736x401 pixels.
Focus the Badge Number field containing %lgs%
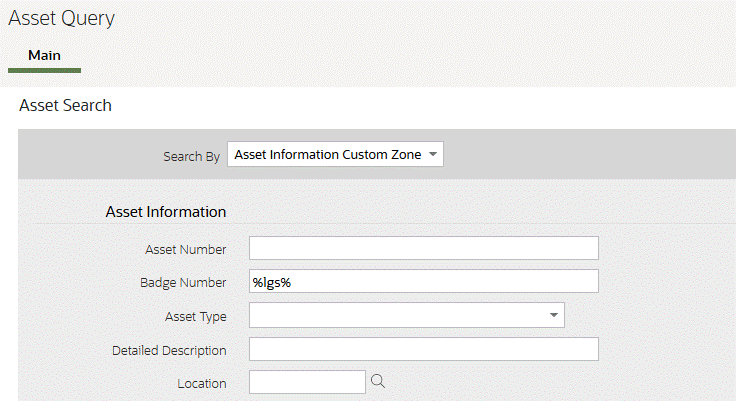click(x=423, y=282)
